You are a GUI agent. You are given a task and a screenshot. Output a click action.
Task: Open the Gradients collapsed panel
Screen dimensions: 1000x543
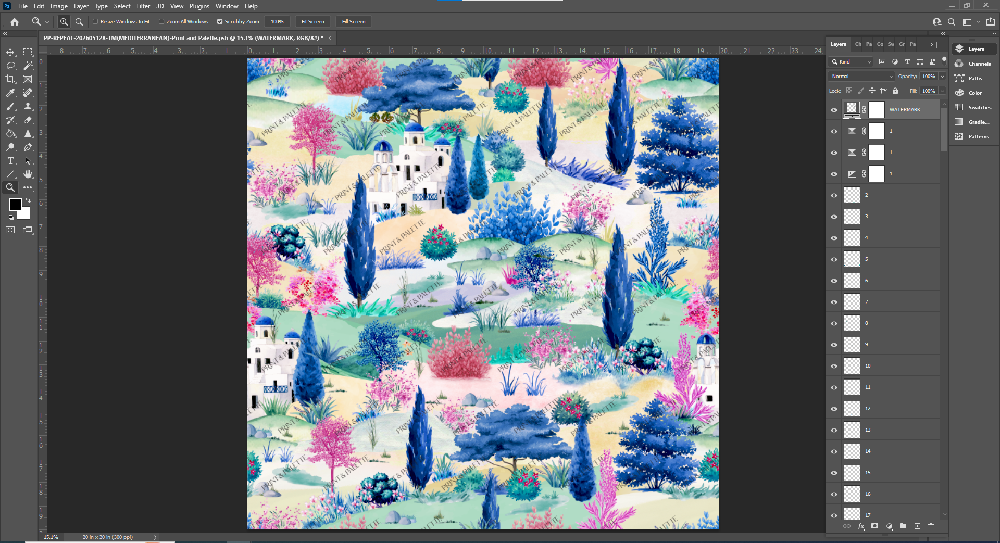(x=973, y=122)
